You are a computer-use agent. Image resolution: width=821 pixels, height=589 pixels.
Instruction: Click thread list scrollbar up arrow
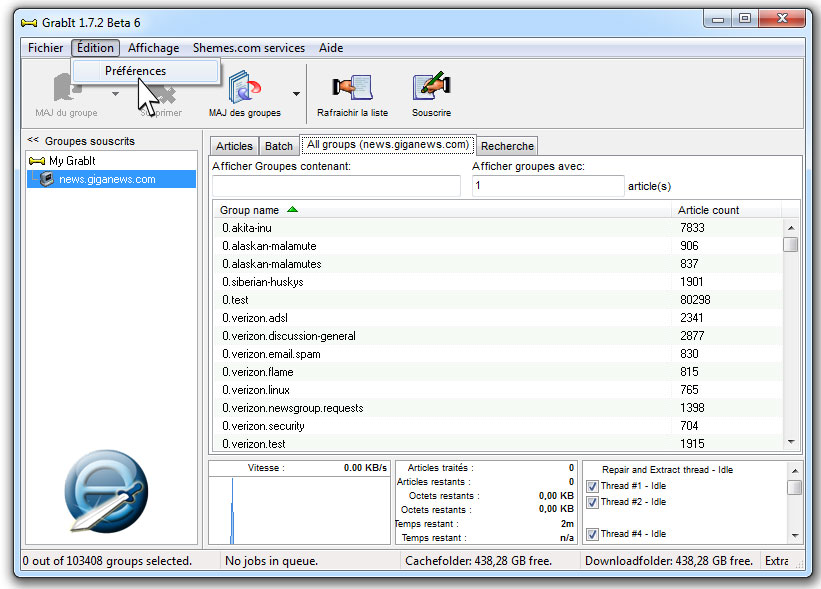pos(795,471)
